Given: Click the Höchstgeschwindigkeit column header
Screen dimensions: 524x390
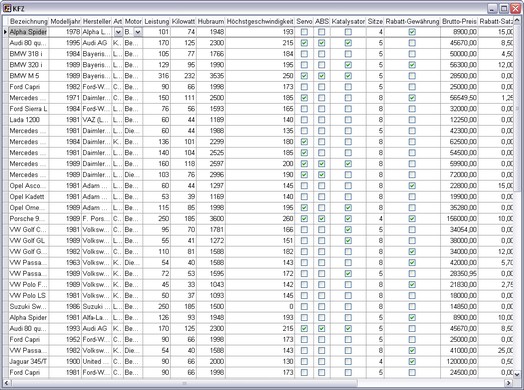Looking at the screenshot, I should point(260,21).
